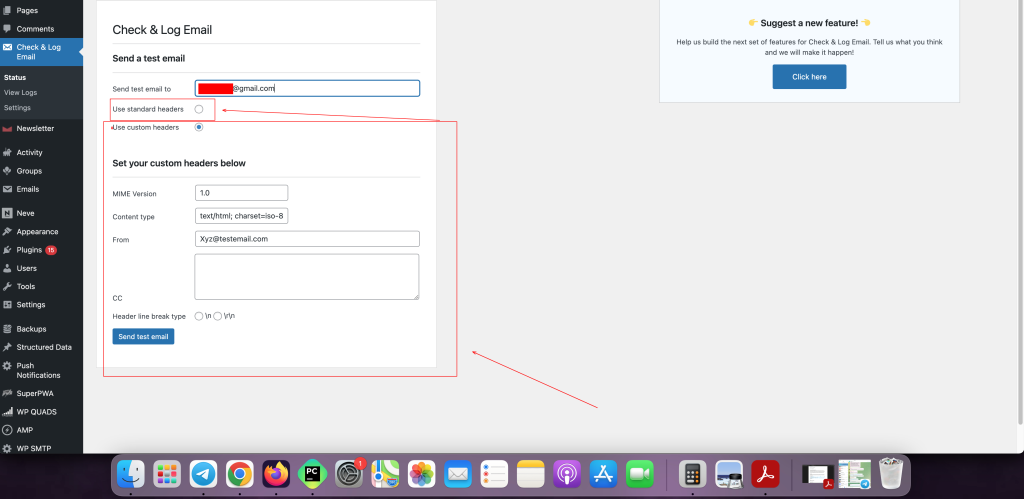
Task: Click the Activity icon in sidebar
Action: tap(7, 153)
